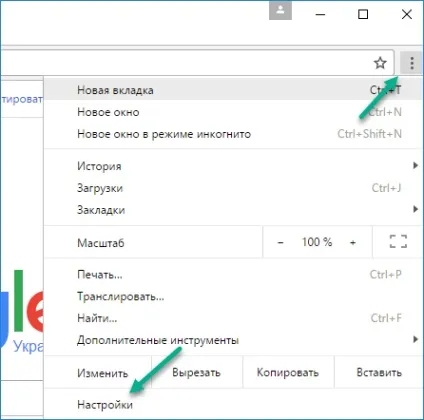Viewport: 424px width, 420px height.
Task: Click the Вставить button
Action: click(379, 372)
